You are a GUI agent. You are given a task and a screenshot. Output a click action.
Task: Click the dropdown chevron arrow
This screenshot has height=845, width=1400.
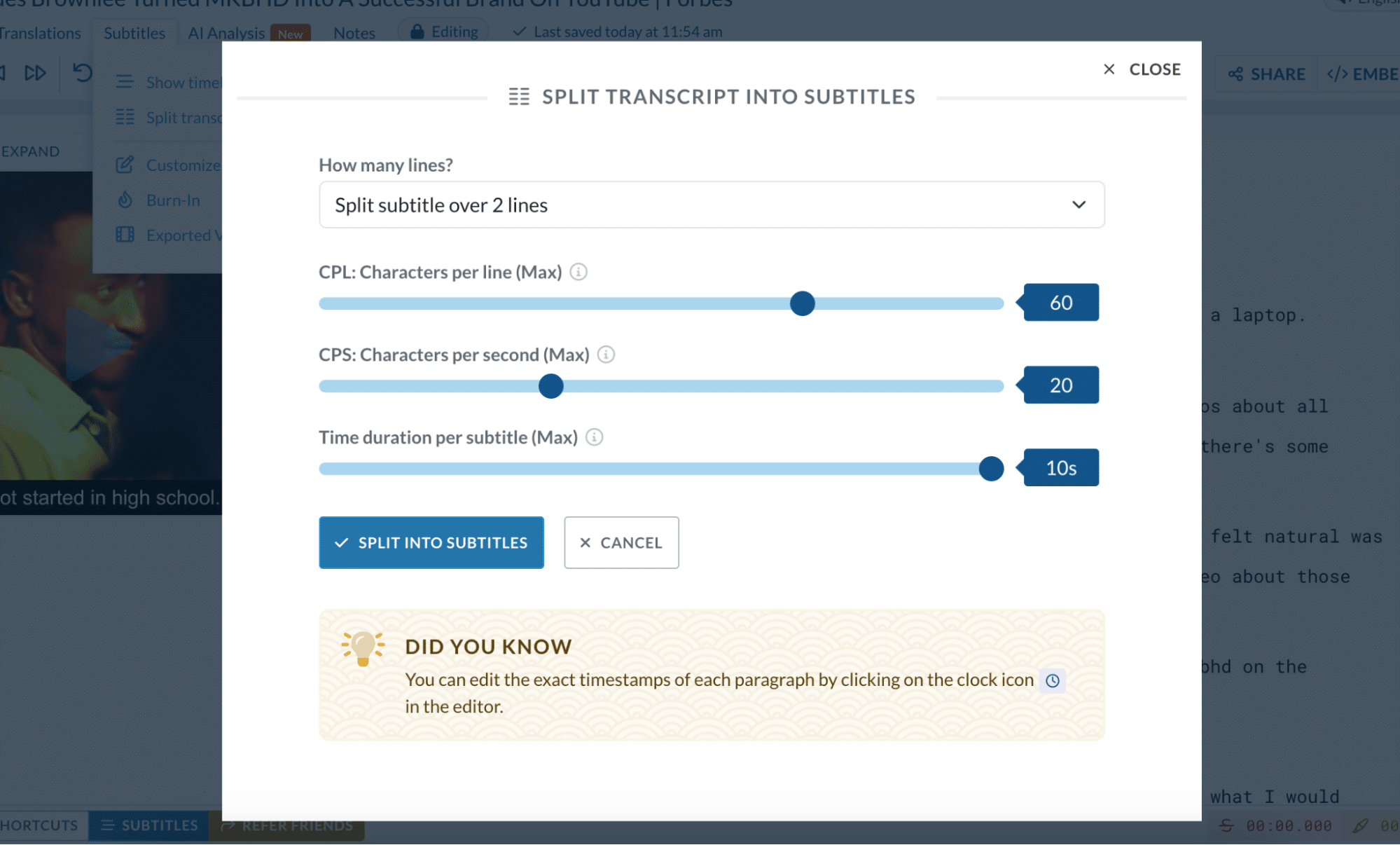[x=1079, y=205]
